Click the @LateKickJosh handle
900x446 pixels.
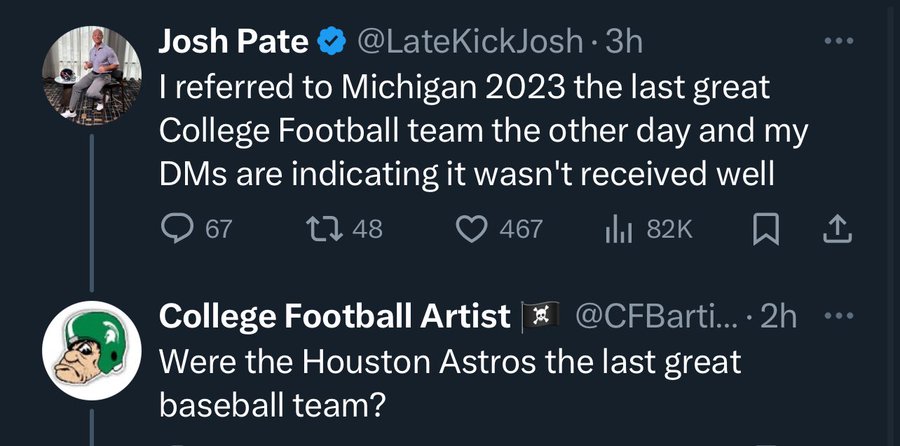[469, 41]
